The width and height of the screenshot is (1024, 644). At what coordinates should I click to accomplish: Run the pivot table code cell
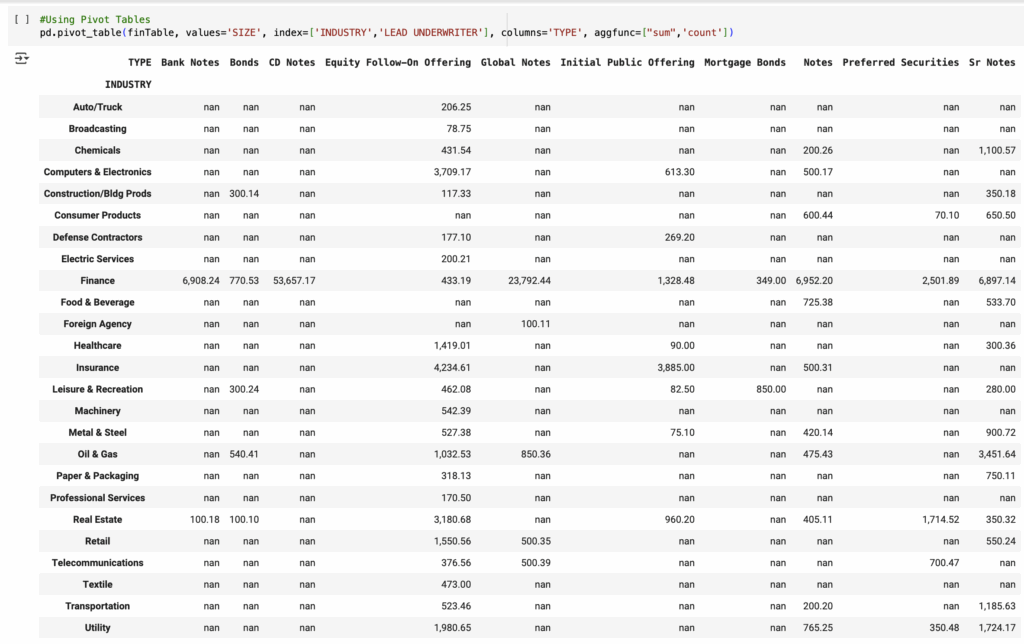click(22, 20)
